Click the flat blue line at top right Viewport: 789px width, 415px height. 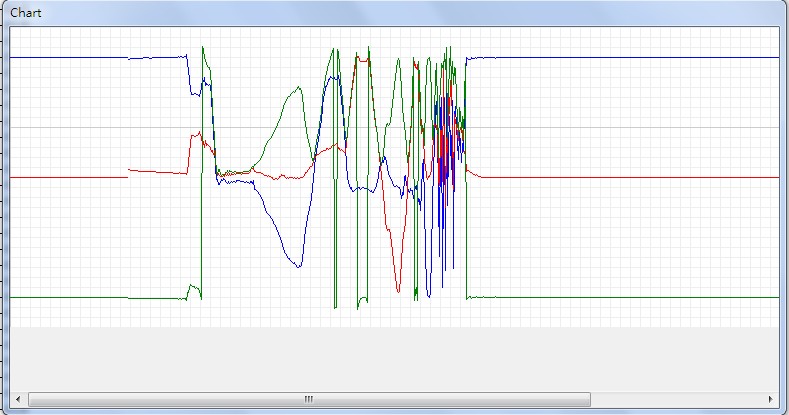(620, 57)
